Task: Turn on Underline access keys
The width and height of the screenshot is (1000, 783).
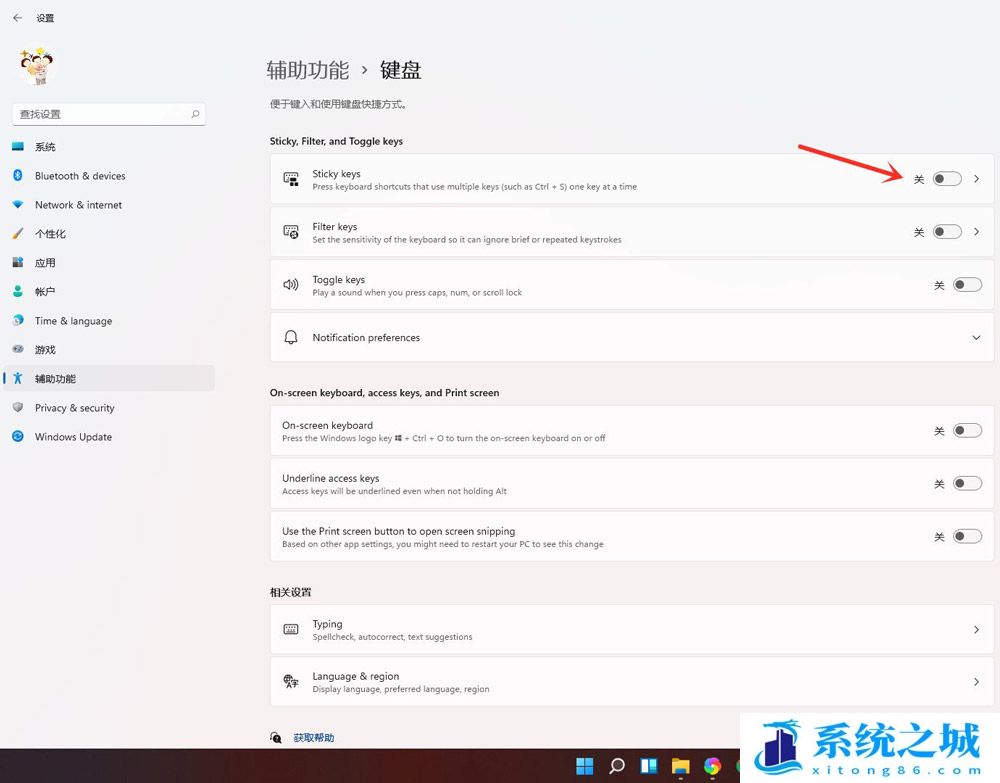Action: pos(966,484)
